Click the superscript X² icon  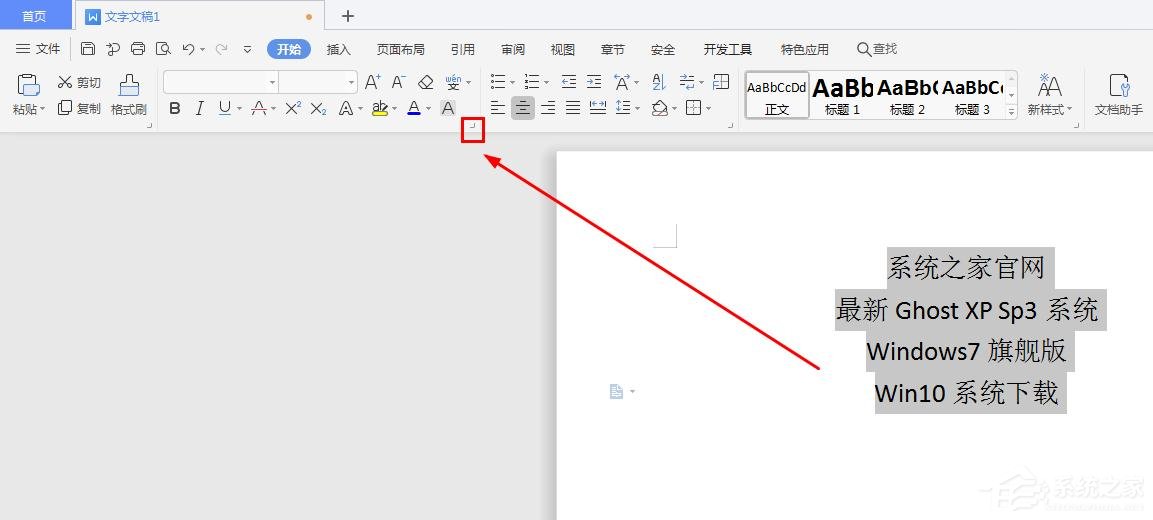pos(293,108)
